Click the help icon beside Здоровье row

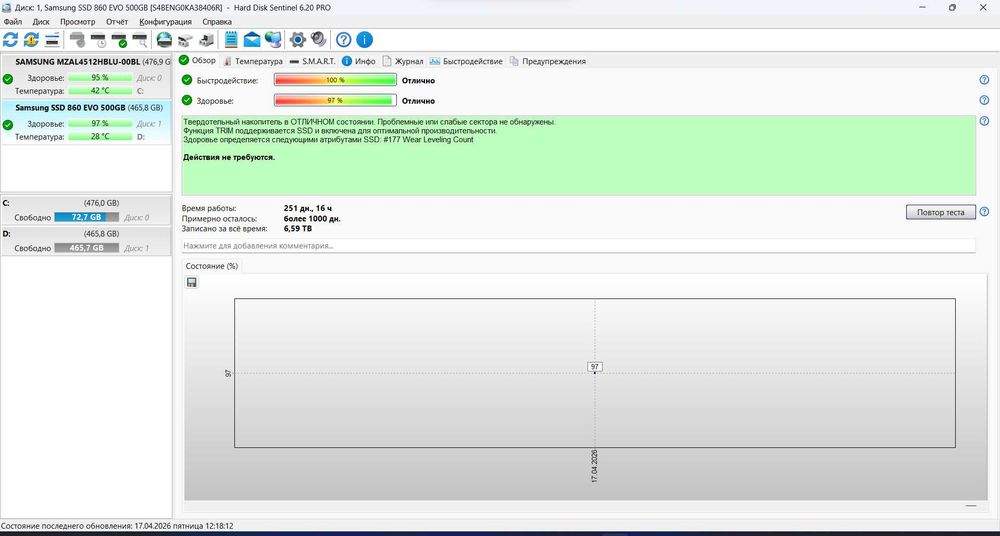point(984,100)
